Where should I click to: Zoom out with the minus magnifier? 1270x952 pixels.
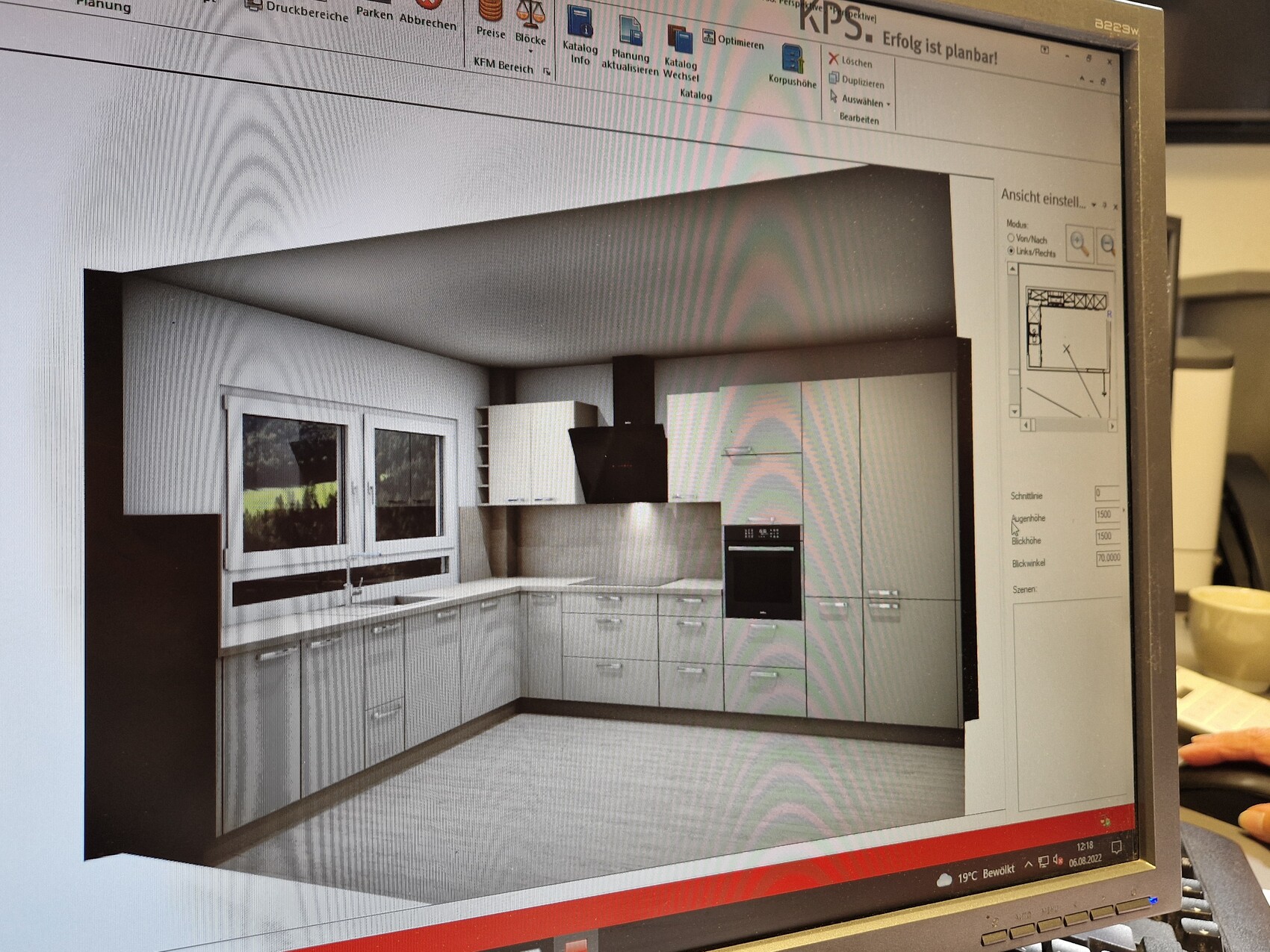1107,245
